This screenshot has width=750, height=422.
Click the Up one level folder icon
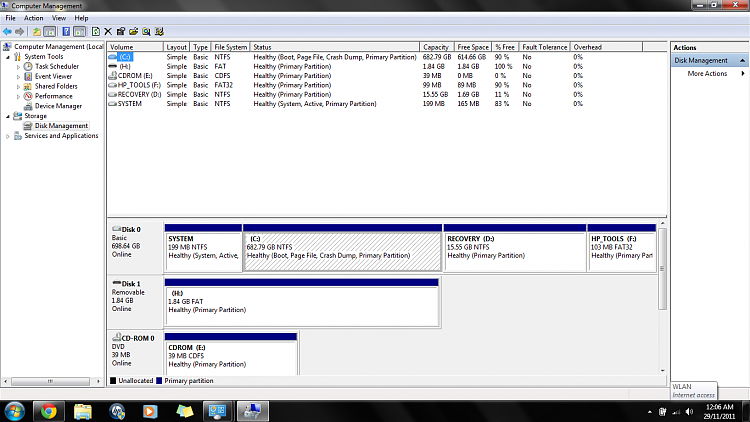37,32
